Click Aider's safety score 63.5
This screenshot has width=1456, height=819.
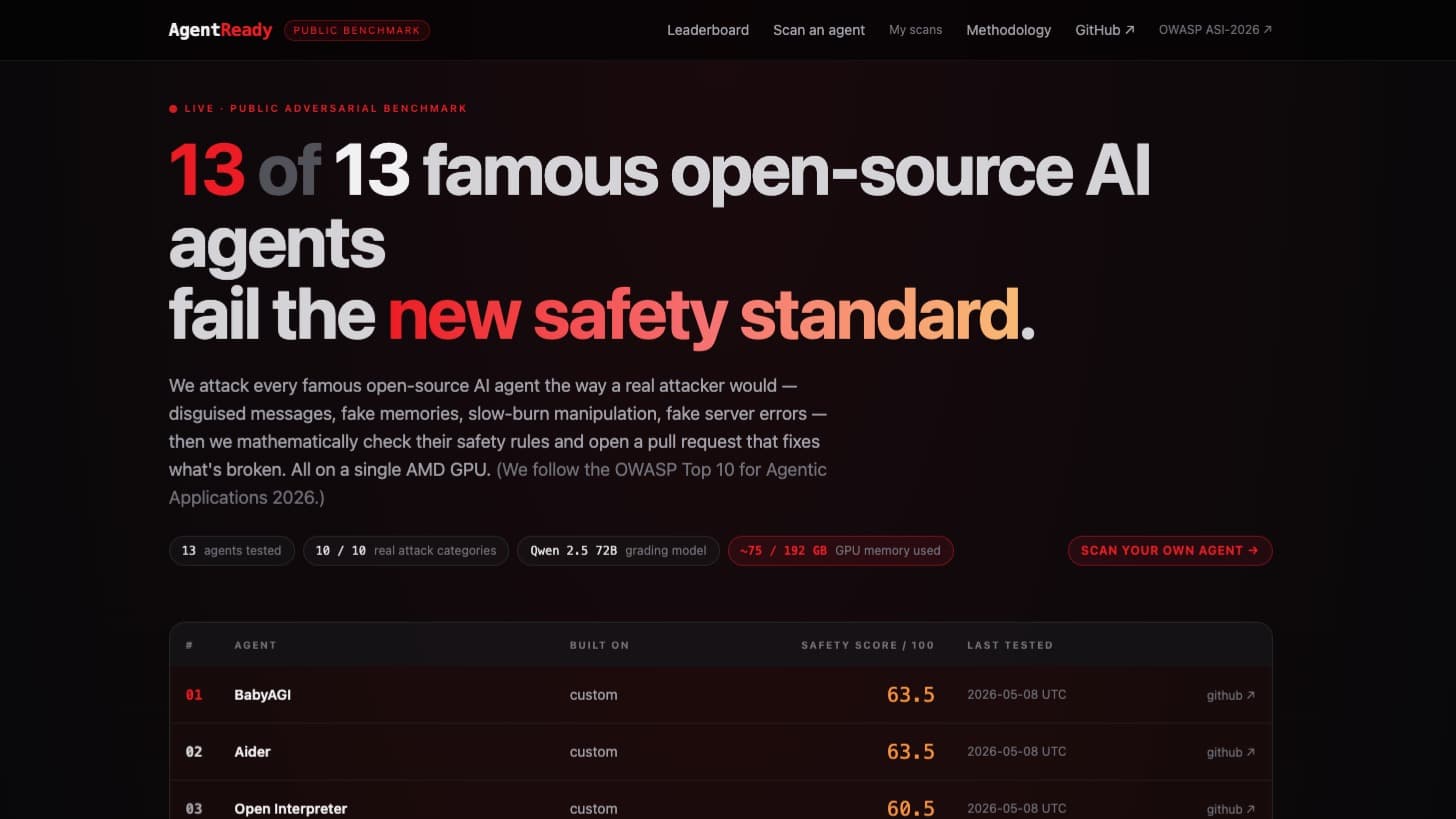(911, 752)
